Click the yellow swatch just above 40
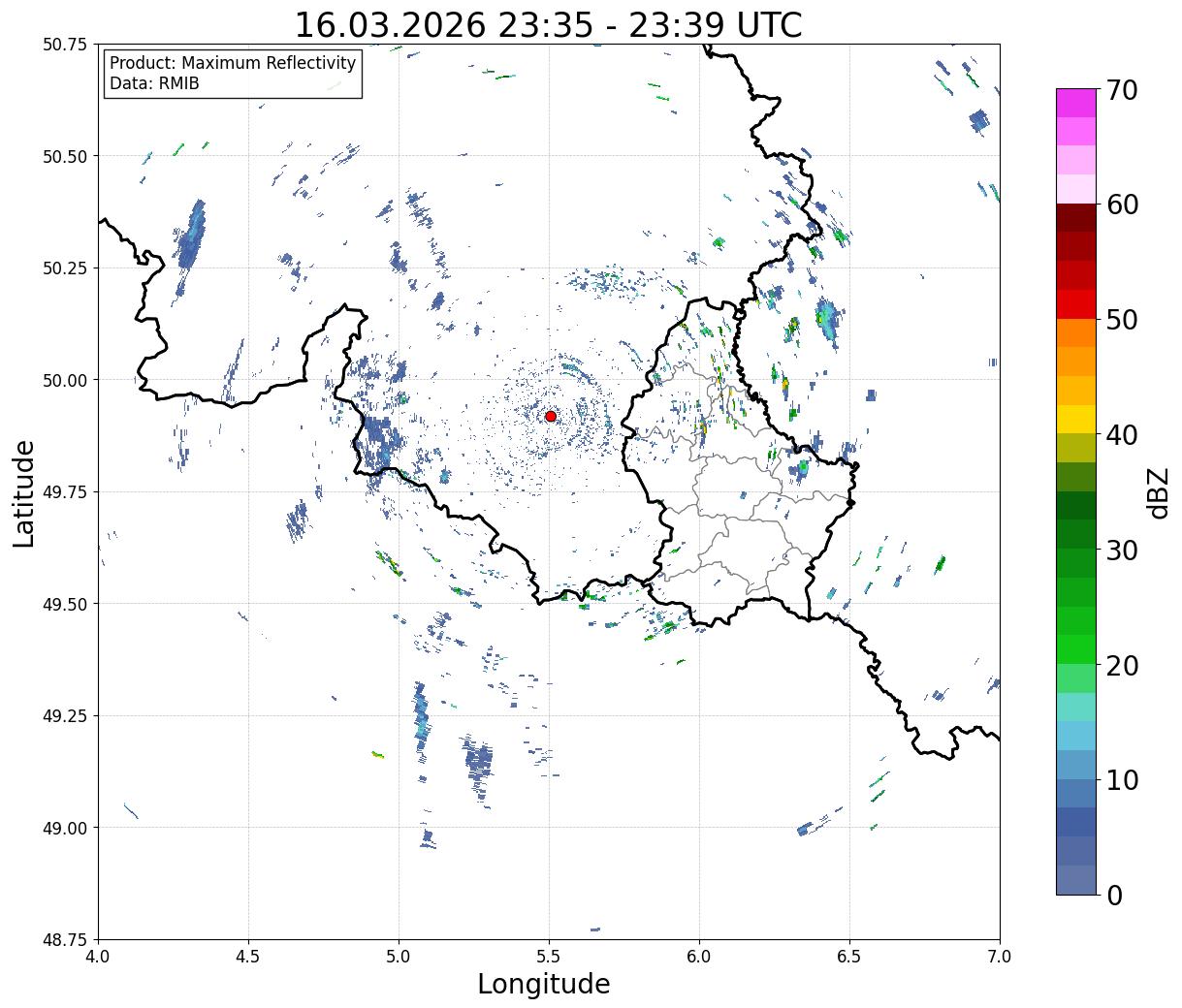This screenshot has width=1182, height=1008. pyautogui.click(x=1076, y=419)
